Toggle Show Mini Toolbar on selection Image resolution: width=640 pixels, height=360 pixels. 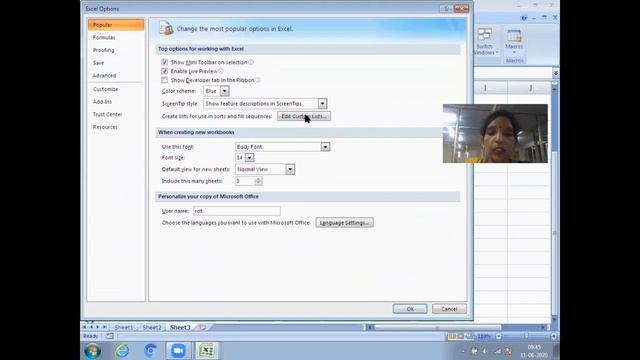(164, 62)
